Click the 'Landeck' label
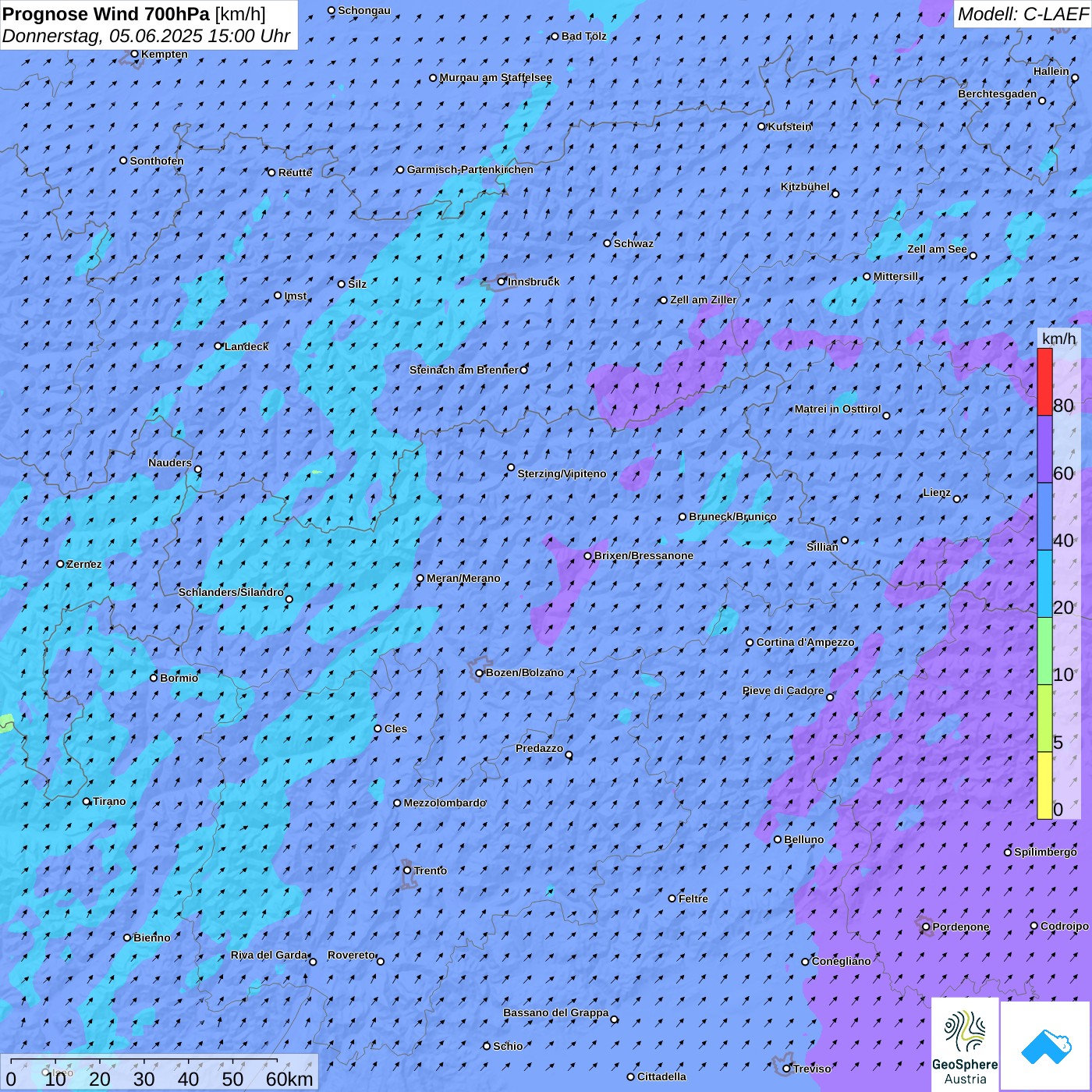 (246, 346)
